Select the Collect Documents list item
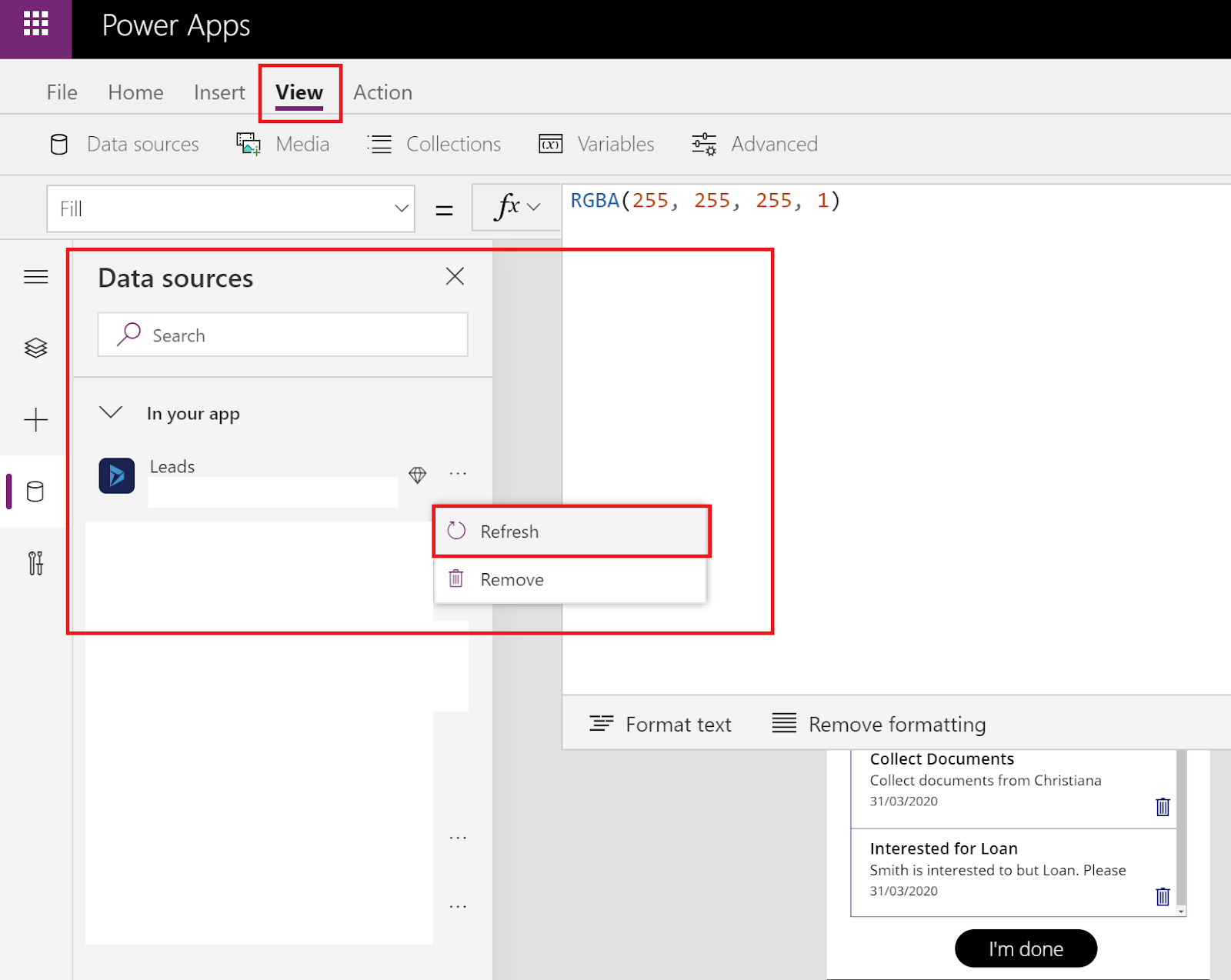The width and height of the screenshot is (1231, 980). (x=1013, y=788)
